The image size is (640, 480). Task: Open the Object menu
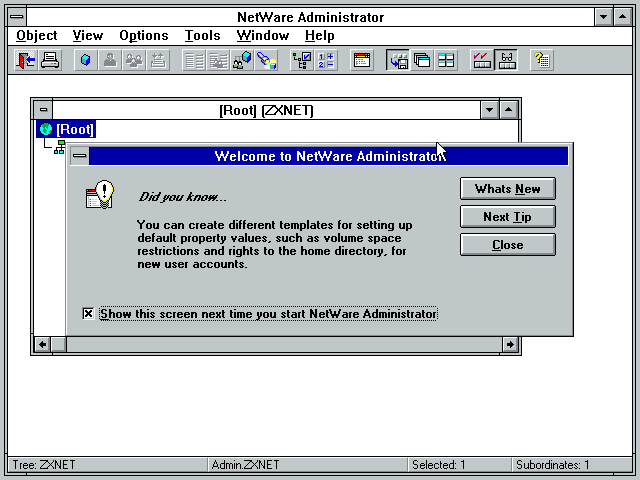[37, 36]
